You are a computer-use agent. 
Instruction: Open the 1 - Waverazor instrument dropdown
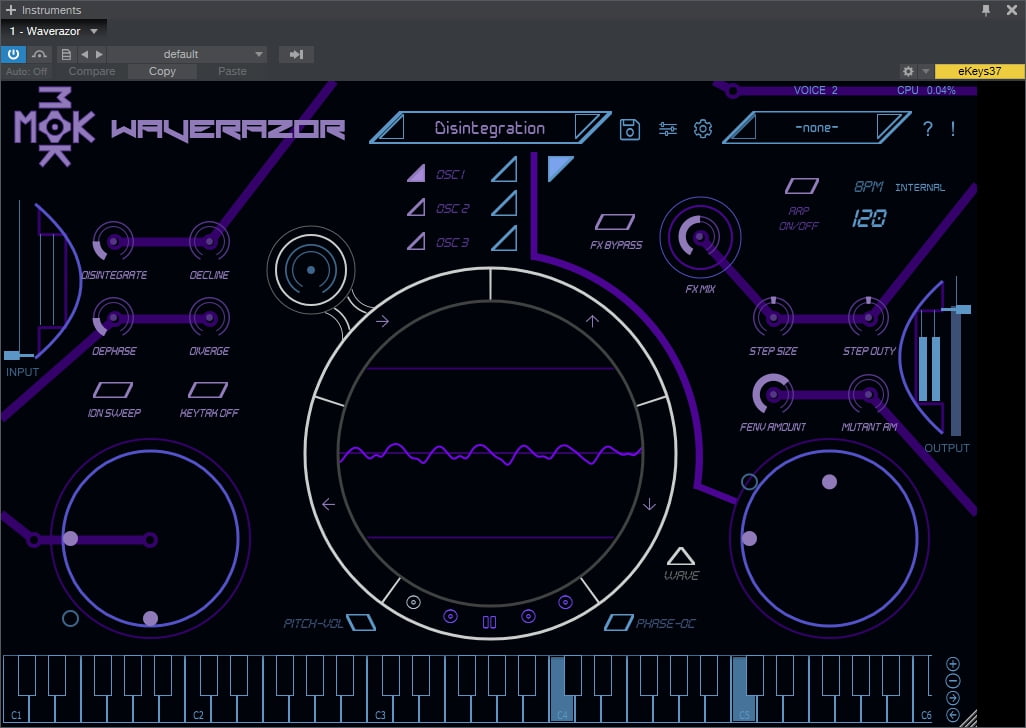[54, 31]
